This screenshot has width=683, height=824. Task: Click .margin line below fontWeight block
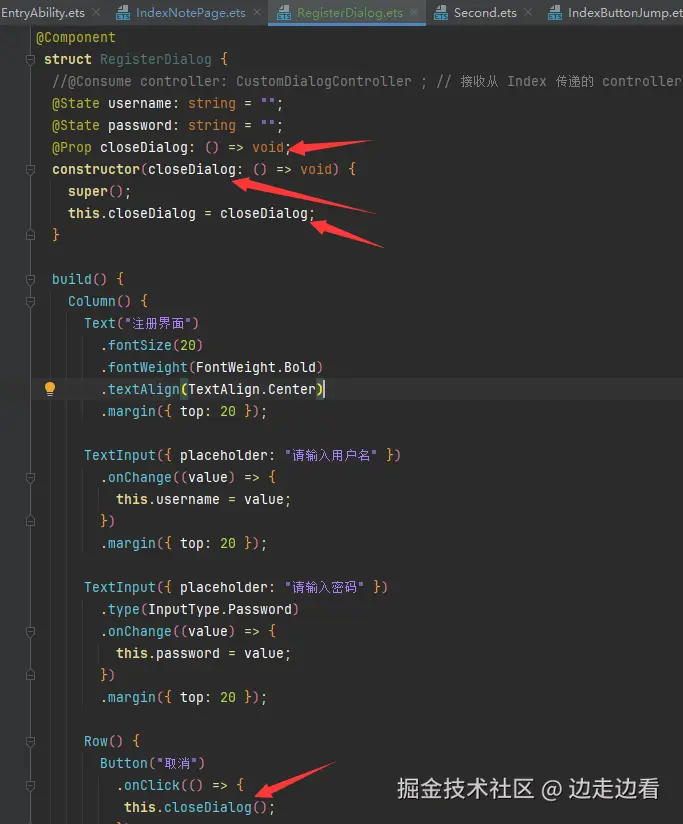184,411
